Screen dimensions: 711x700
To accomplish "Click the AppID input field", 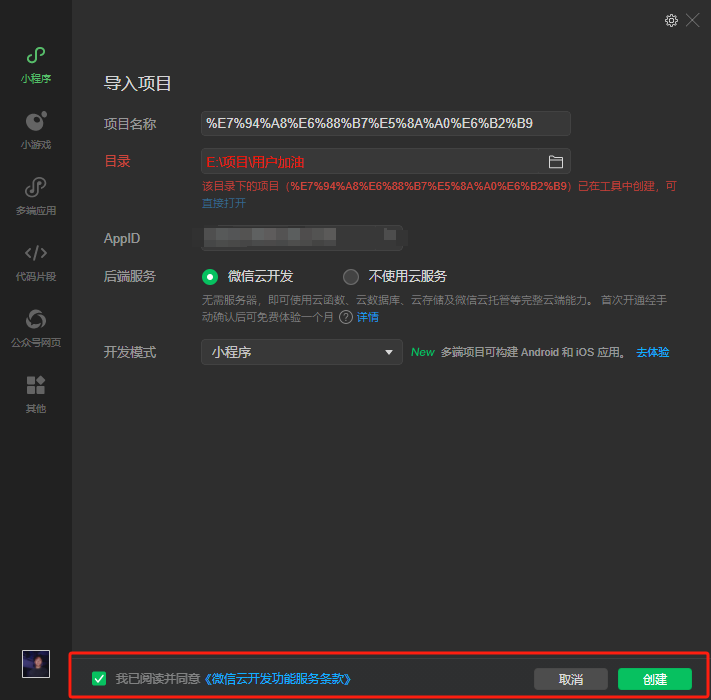I will pyautogui.click(x=302, y=238).
